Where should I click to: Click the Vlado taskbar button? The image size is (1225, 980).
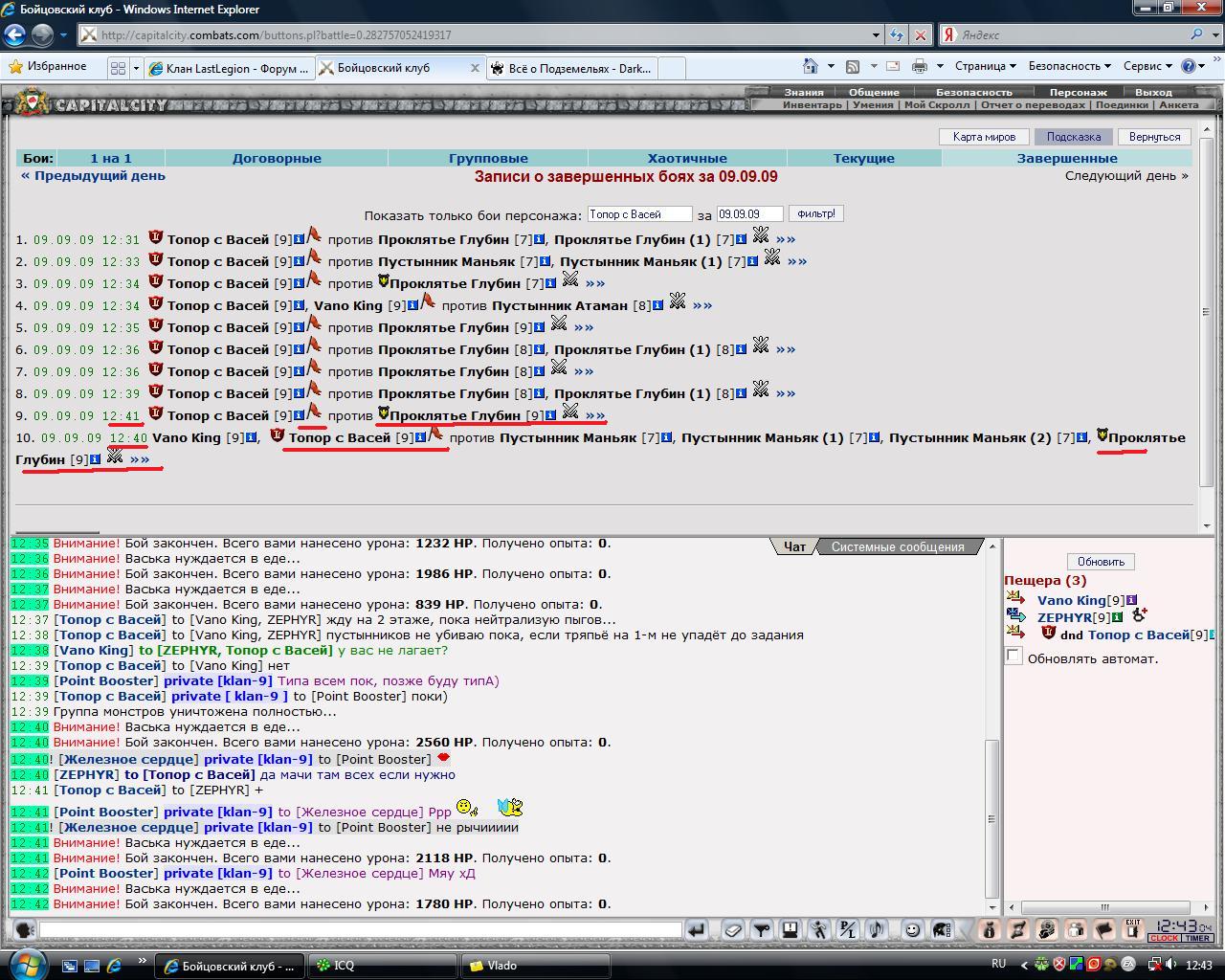[533, 966]
